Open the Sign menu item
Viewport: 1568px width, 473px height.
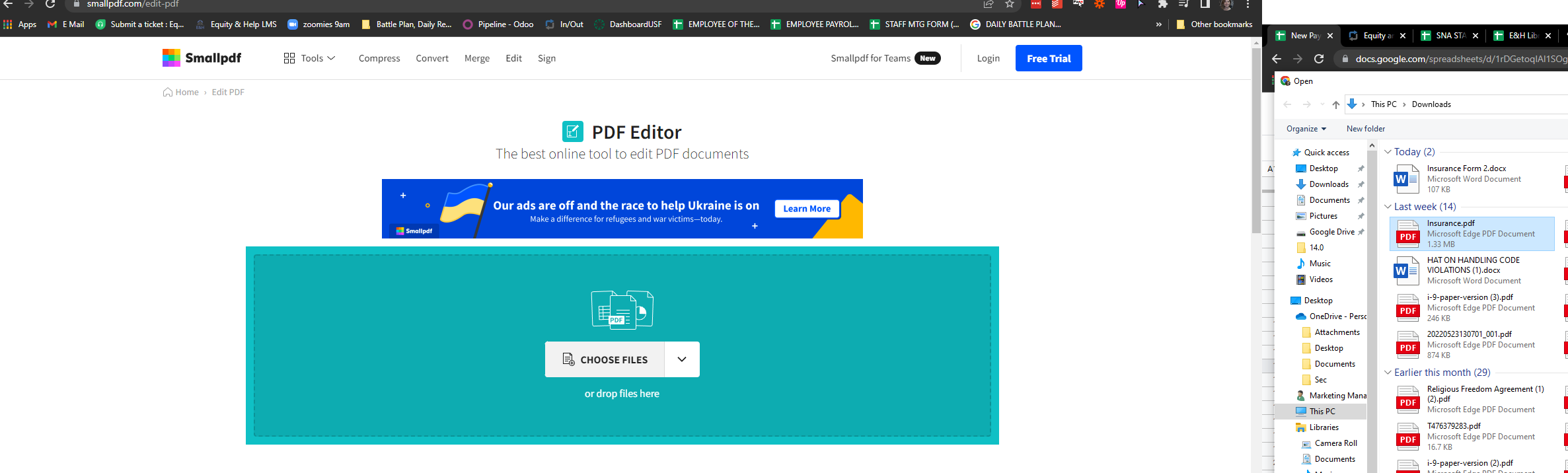point(546,58)
